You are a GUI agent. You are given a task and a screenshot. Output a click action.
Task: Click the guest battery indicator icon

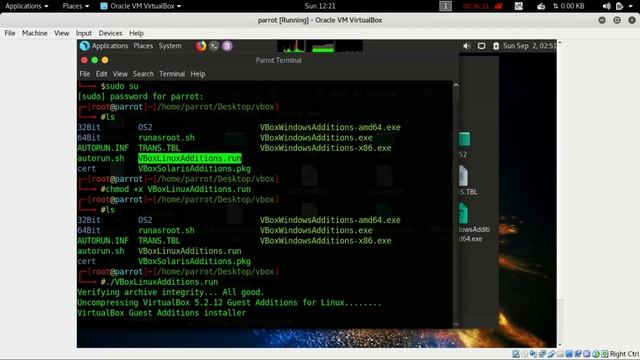point(496,46)
